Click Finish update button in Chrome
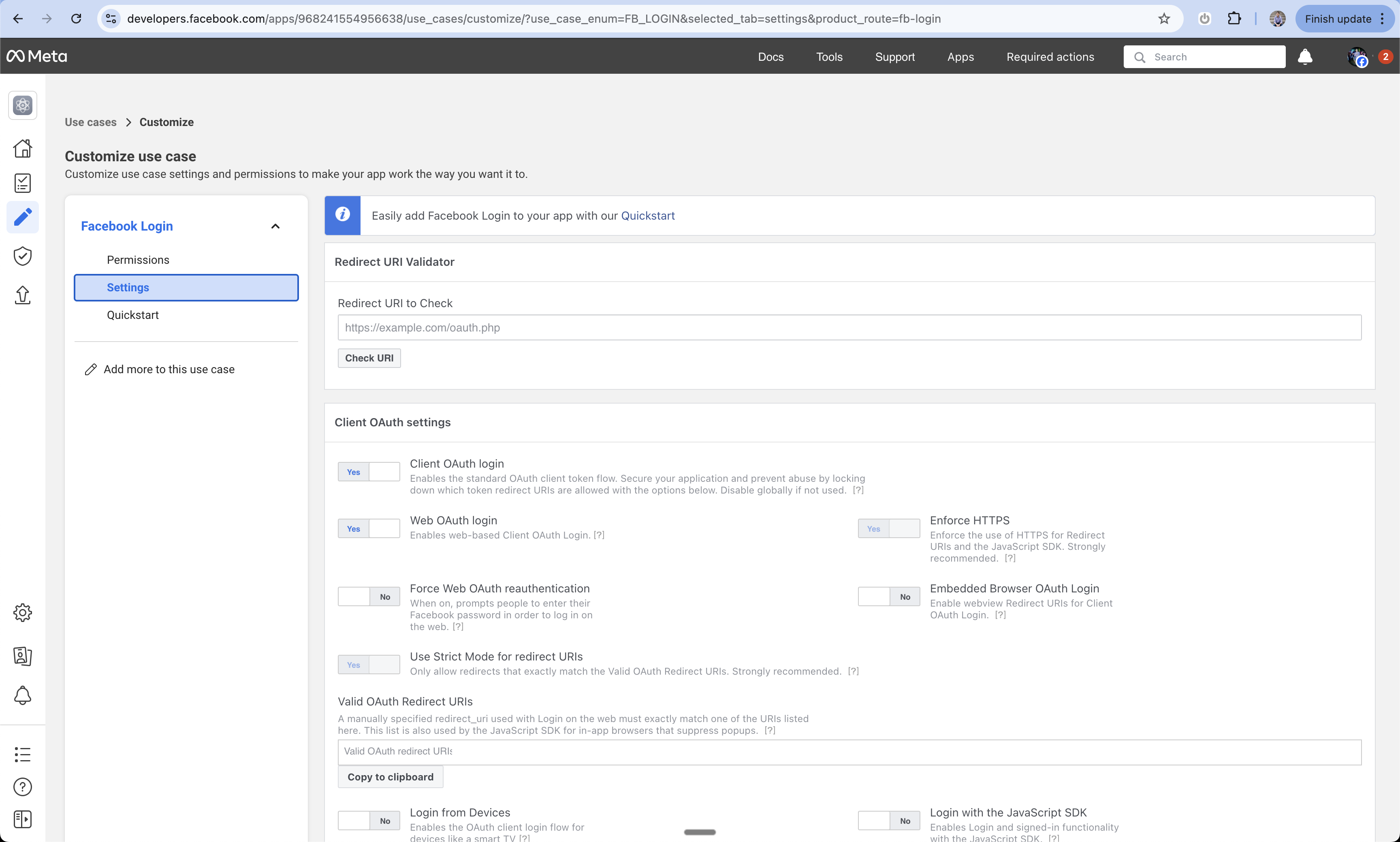 (1338, 19)
